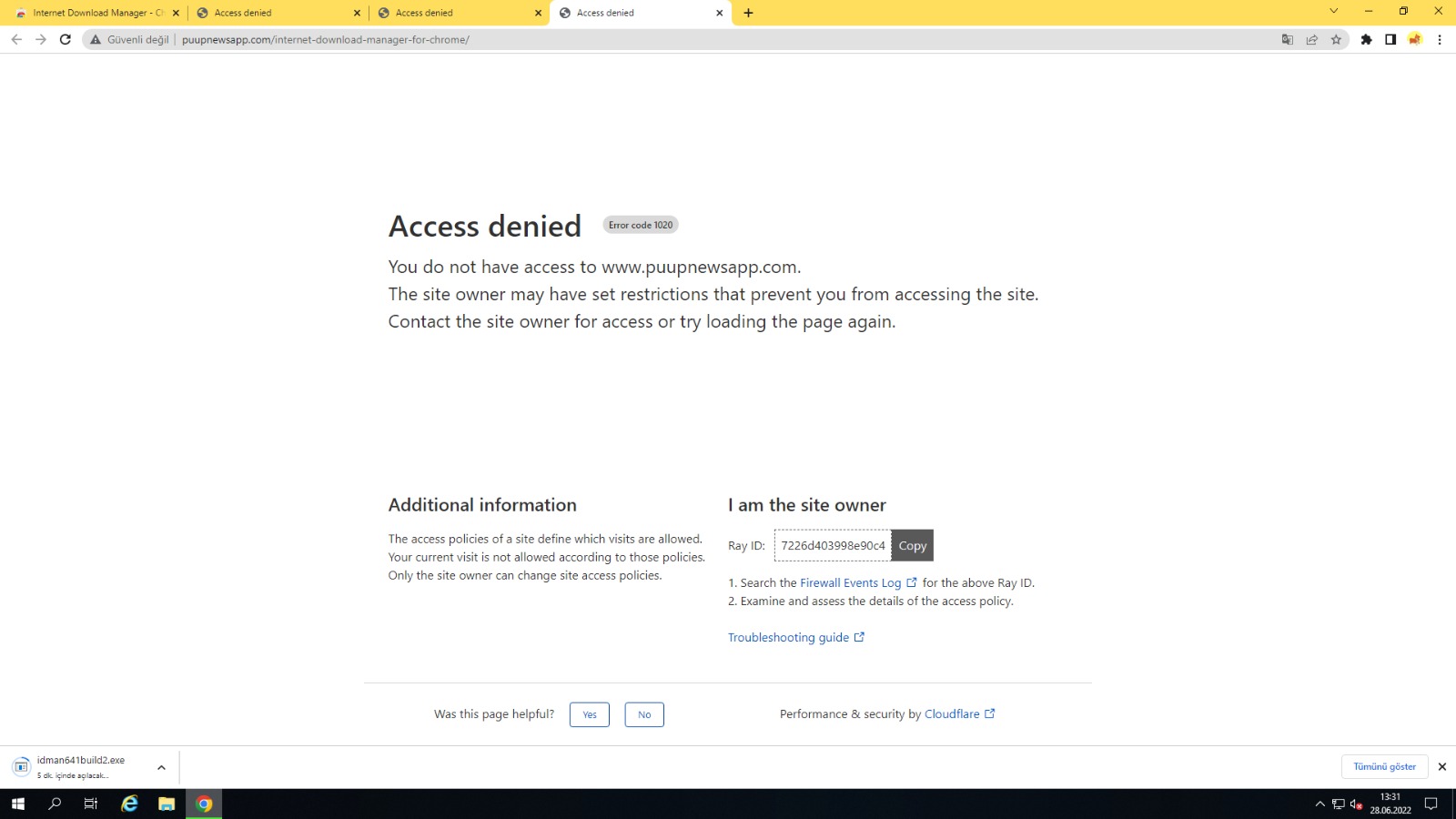Open the Extensions puzzle icon

[x=1366, y=39]
